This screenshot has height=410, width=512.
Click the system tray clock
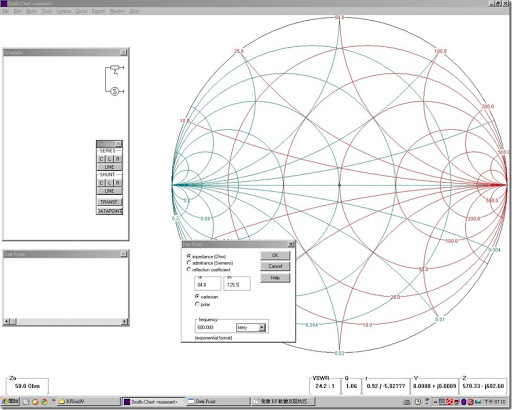pyautogui.click(x=495, y=402)
